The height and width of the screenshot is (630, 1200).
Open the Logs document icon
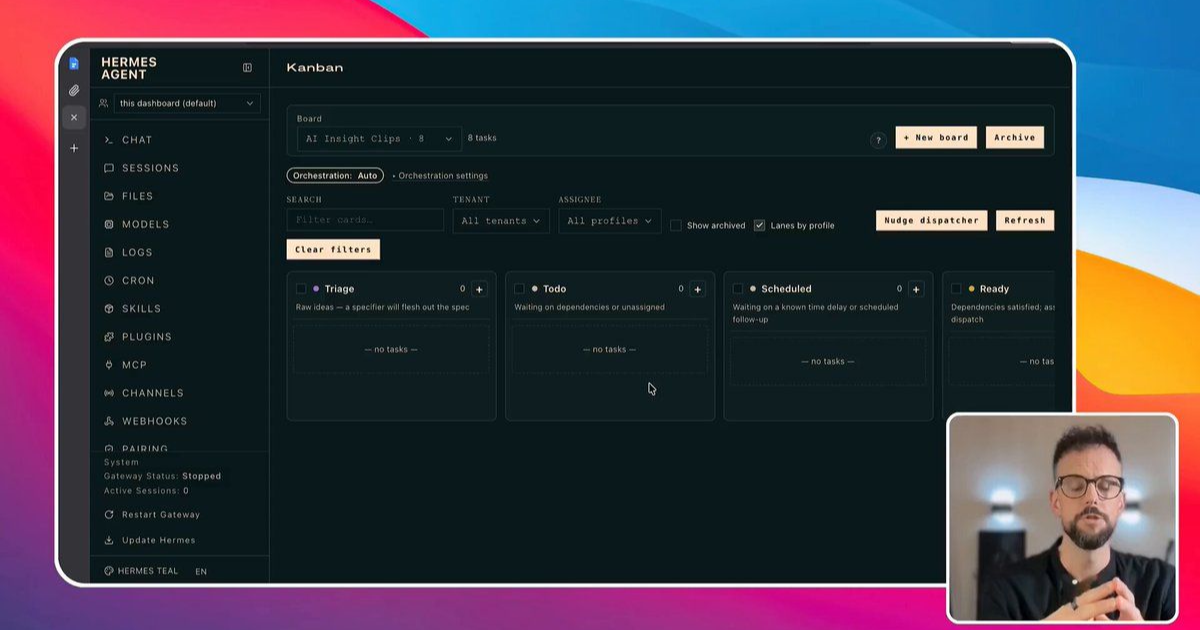109,252
